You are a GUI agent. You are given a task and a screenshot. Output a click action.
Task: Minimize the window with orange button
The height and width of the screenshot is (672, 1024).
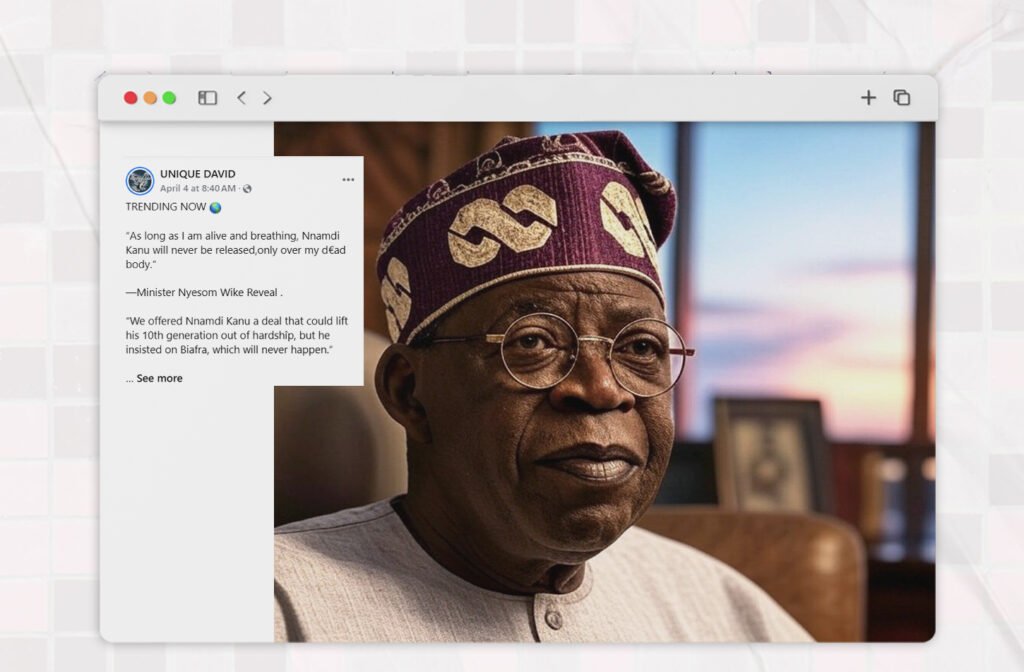pyautogui.click(x=150, y=98)
